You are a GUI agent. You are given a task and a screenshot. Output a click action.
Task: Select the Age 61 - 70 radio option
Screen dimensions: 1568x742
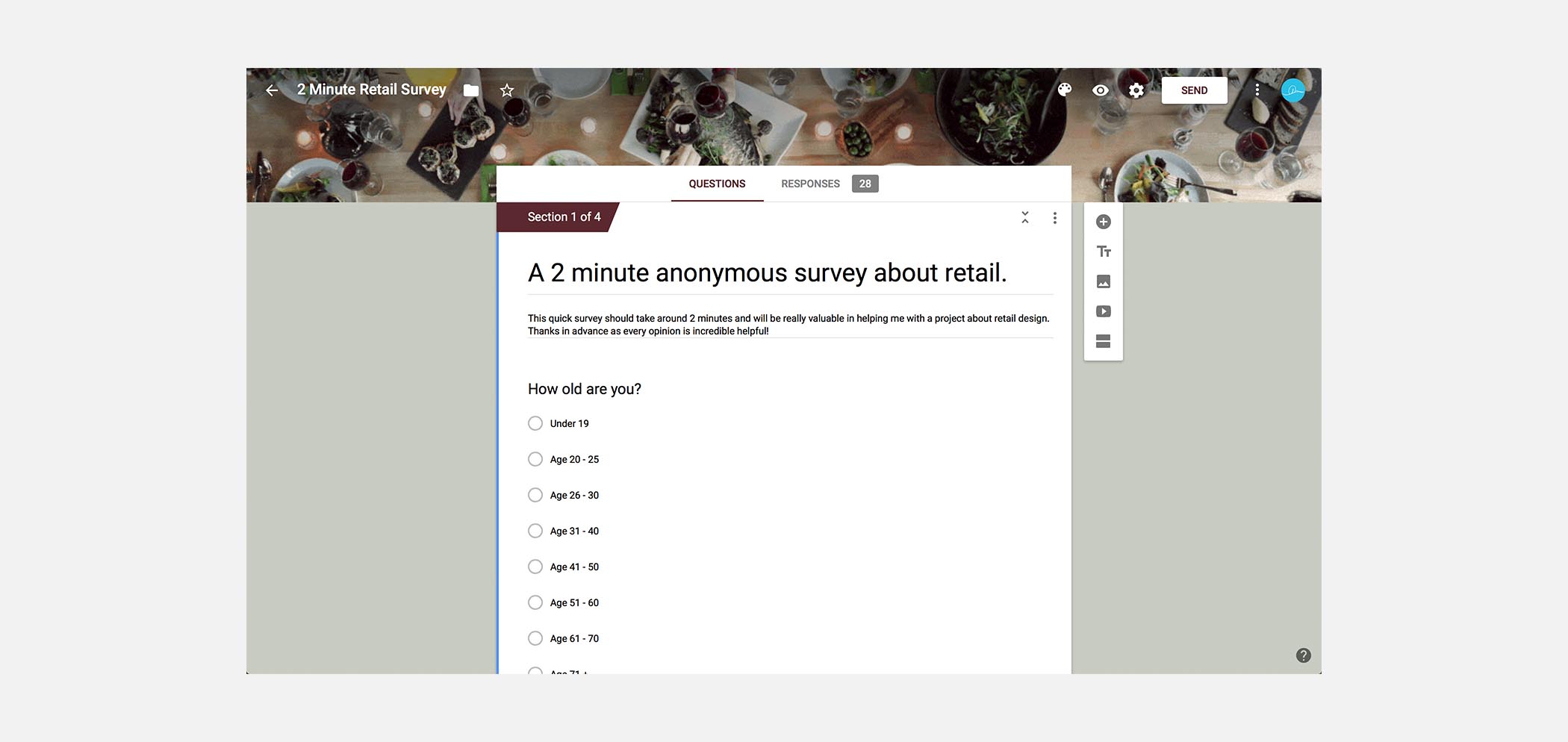click(535, 638)
